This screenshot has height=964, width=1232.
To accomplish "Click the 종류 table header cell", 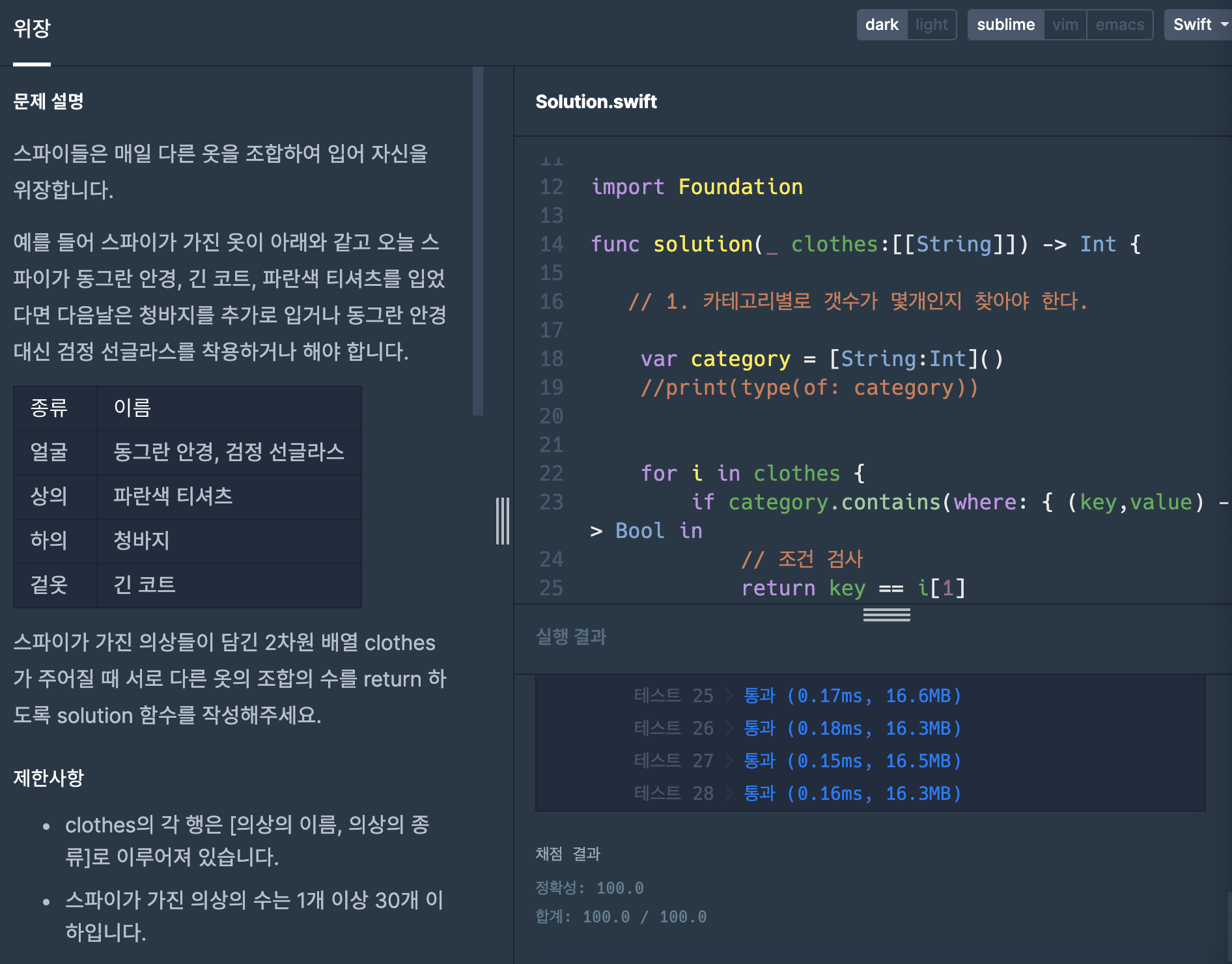I will coord(55,408).
